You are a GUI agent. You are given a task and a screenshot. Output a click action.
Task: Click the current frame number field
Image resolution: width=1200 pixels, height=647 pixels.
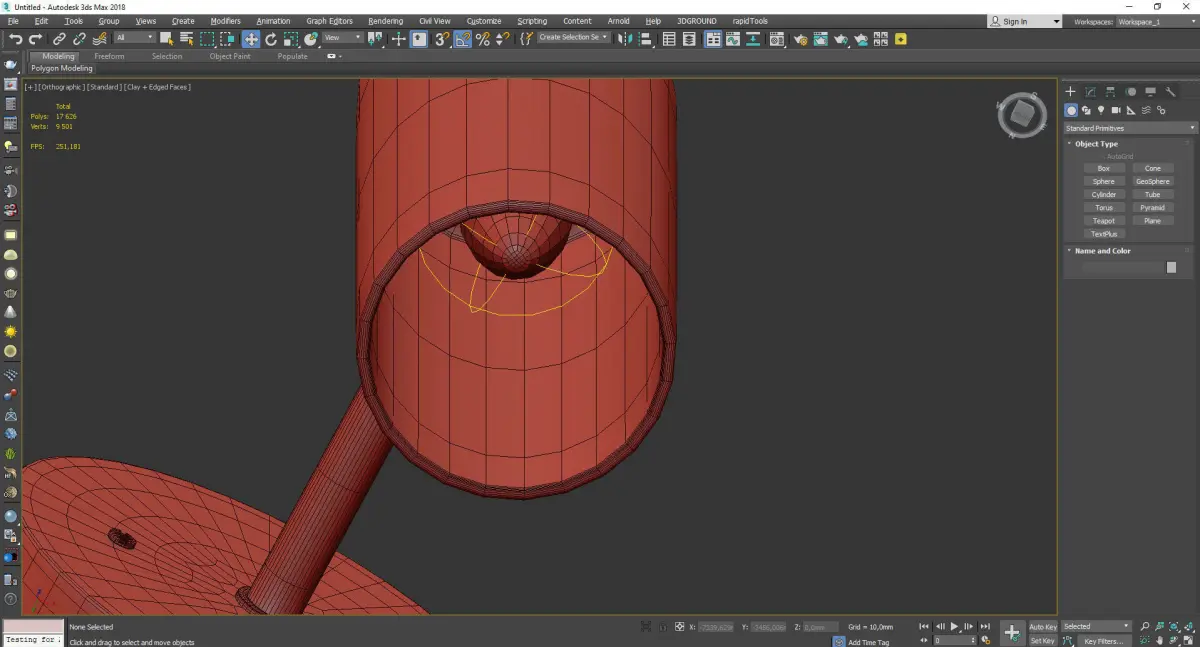pos(954,640)
